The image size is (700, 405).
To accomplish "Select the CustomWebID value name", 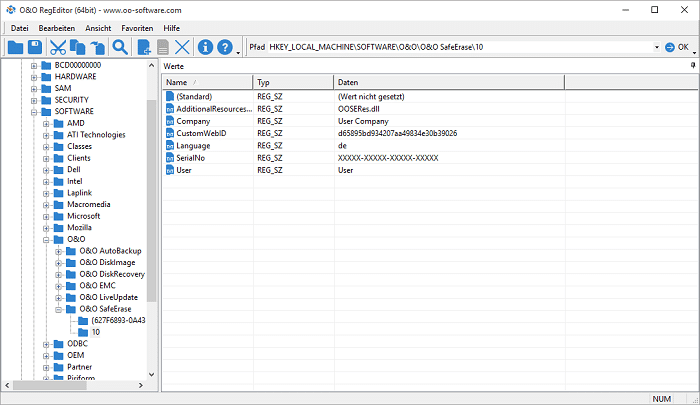I will 201,133.
